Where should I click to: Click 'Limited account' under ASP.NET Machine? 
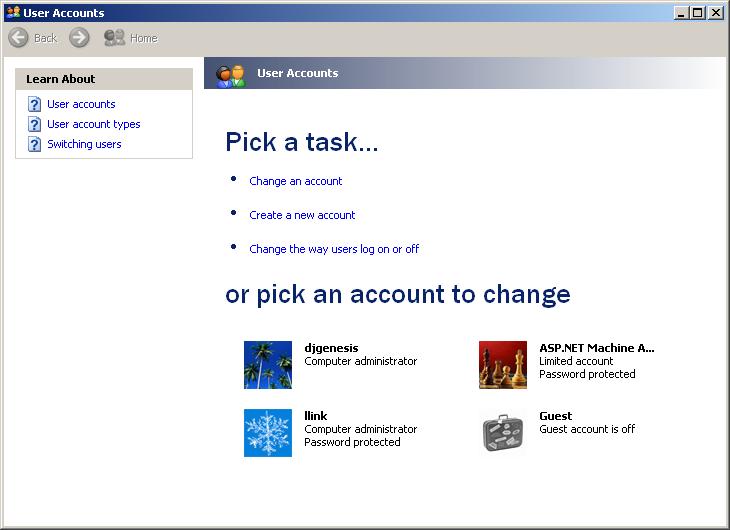coord(576,361)
